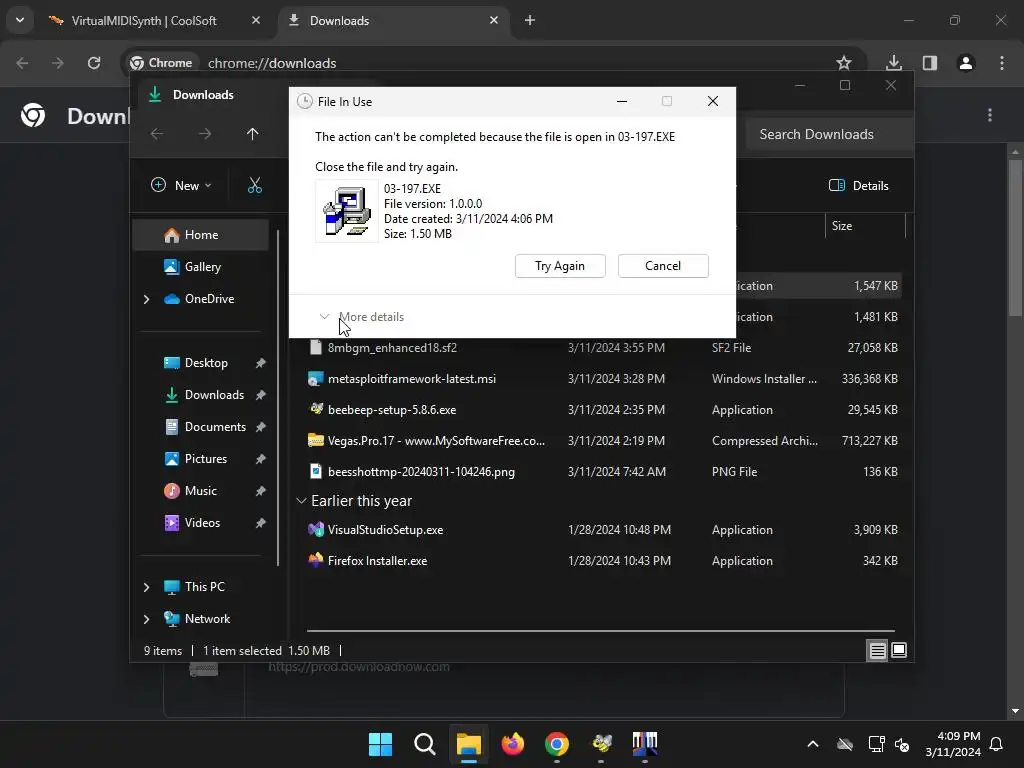Viewport: 1024px width, 768px height.
Task: Click File Explorer back arrow
Action: click(x=157, y=134)
